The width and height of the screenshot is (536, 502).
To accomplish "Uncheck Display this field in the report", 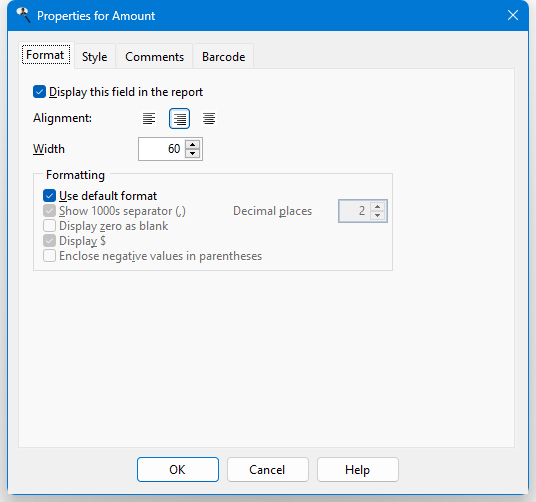I will coord(39,92).
